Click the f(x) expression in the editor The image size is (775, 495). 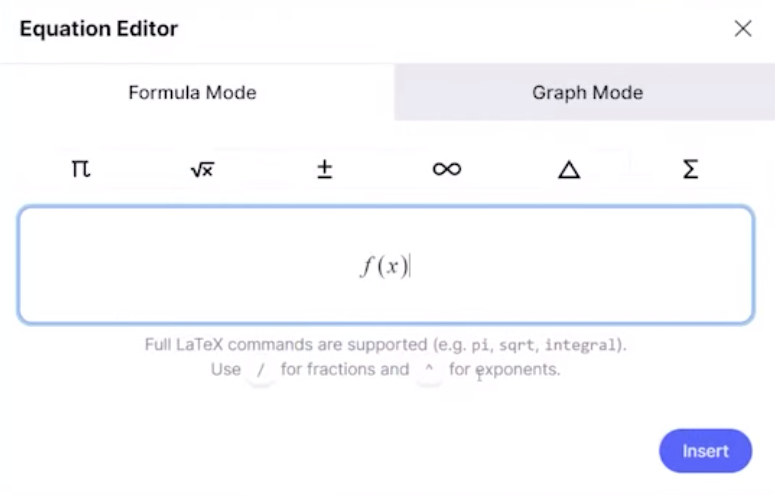384,266
